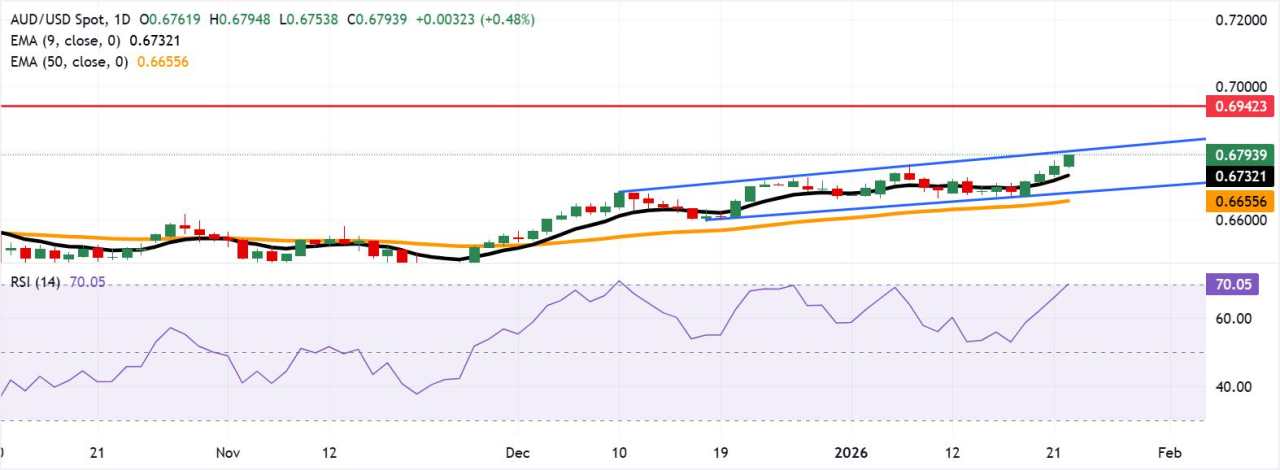Click the black 0.67321 price axis label
Viewport: 1280px width, 470px height.
pos(1240,177)
